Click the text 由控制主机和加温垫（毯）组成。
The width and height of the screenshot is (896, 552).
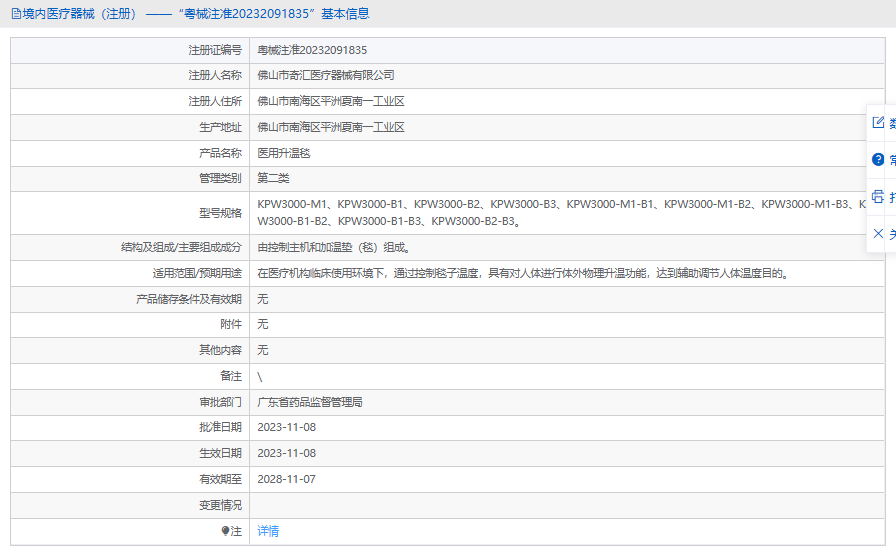(x=334, y=247)
